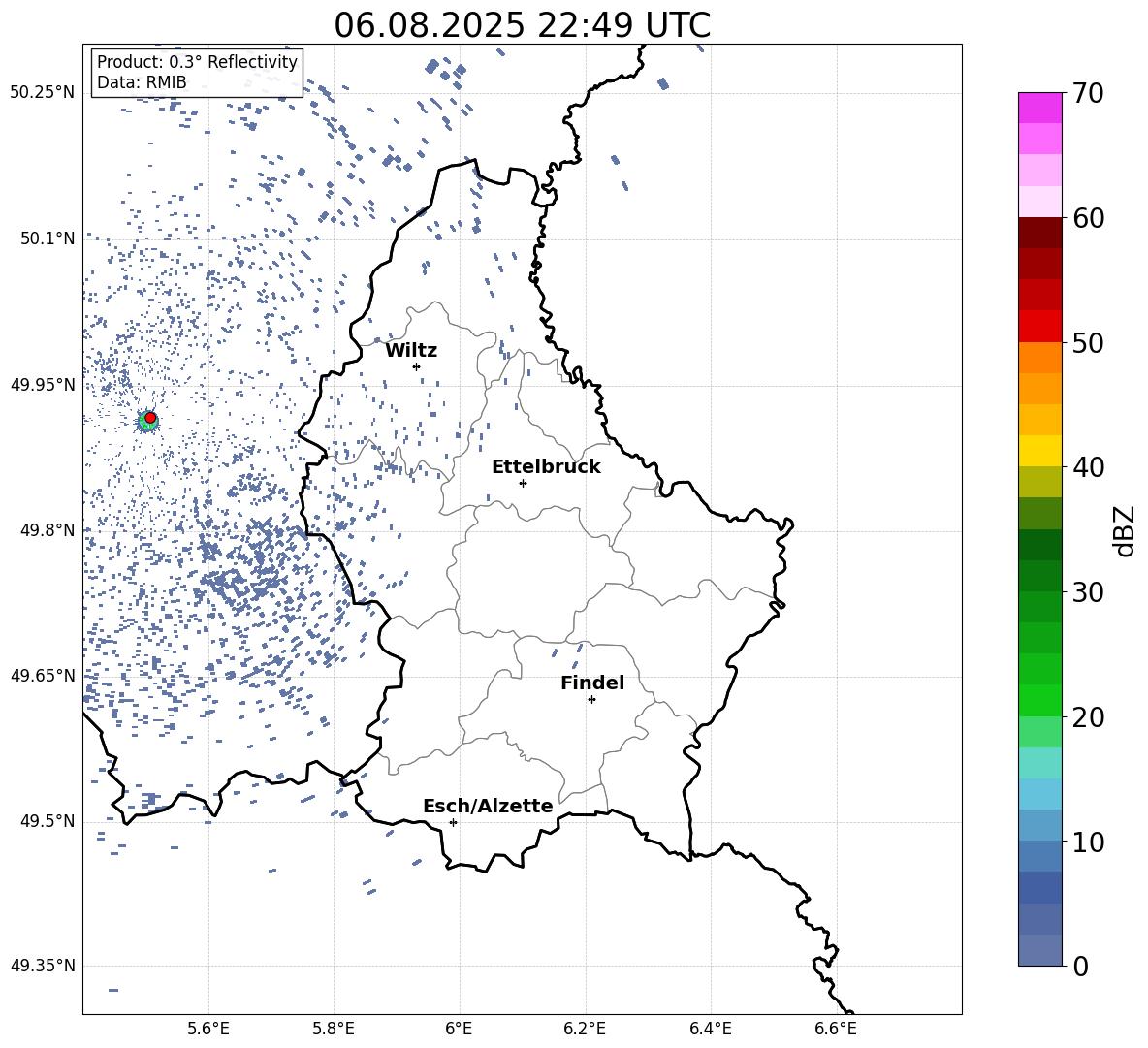1148x1048 pixels.
Task: Click the 6.6°E longitude label
Action: pyautogui.click(x=836, y=1029)
